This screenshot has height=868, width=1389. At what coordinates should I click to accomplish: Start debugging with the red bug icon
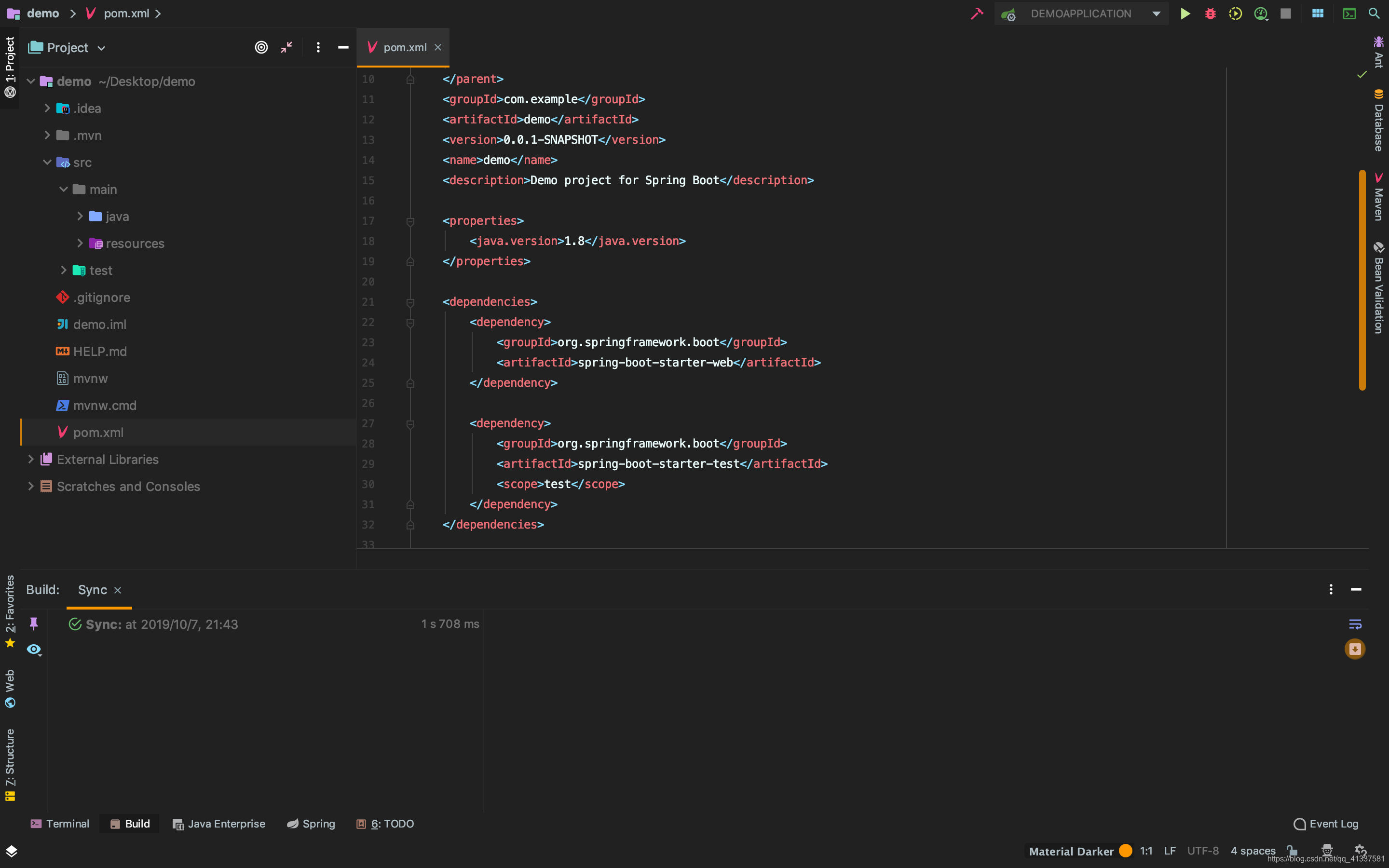1210,14
